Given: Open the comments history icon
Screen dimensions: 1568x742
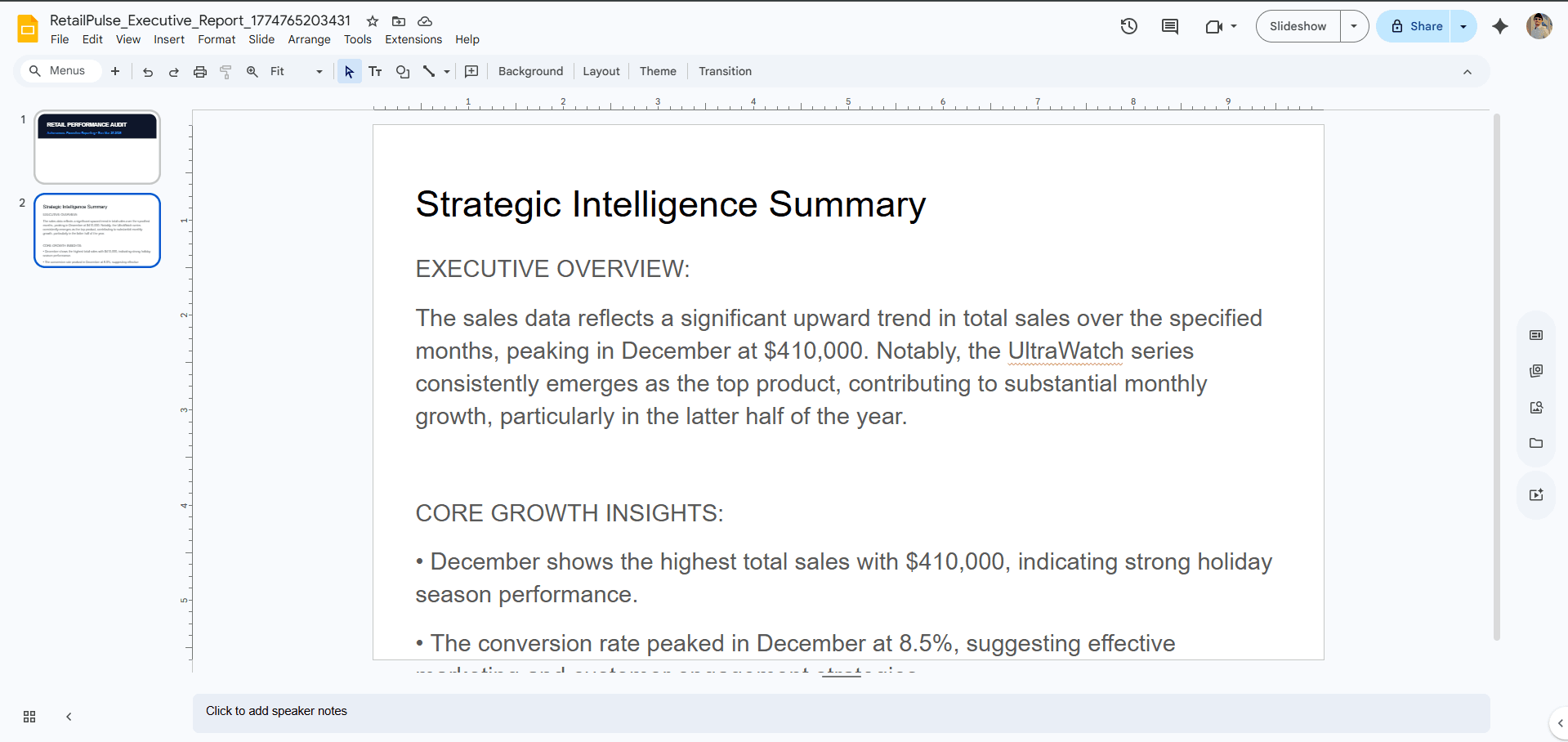Looking at the screenshot, I should [x=1170, y=26].
